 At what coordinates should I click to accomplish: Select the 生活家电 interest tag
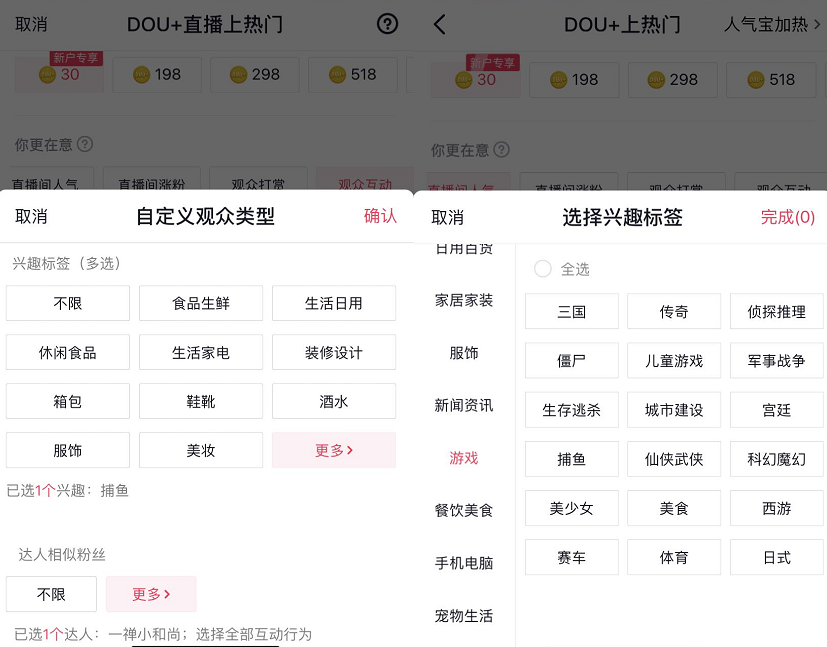201,352
